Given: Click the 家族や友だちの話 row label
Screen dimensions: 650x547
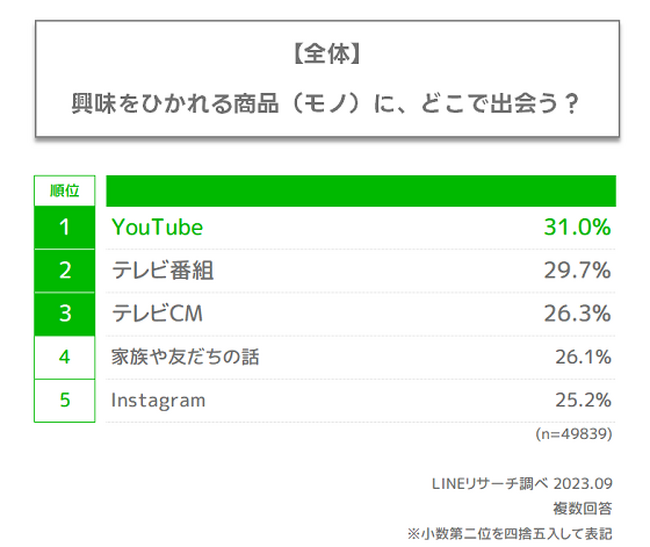Looking at the screenshot, I should tap(185, 356).
